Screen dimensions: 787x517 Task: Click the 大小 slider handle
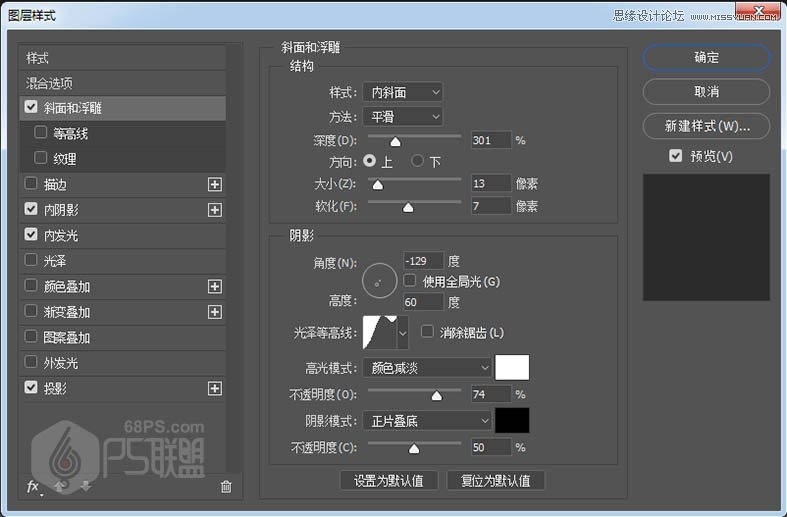[x=378, y=185]
